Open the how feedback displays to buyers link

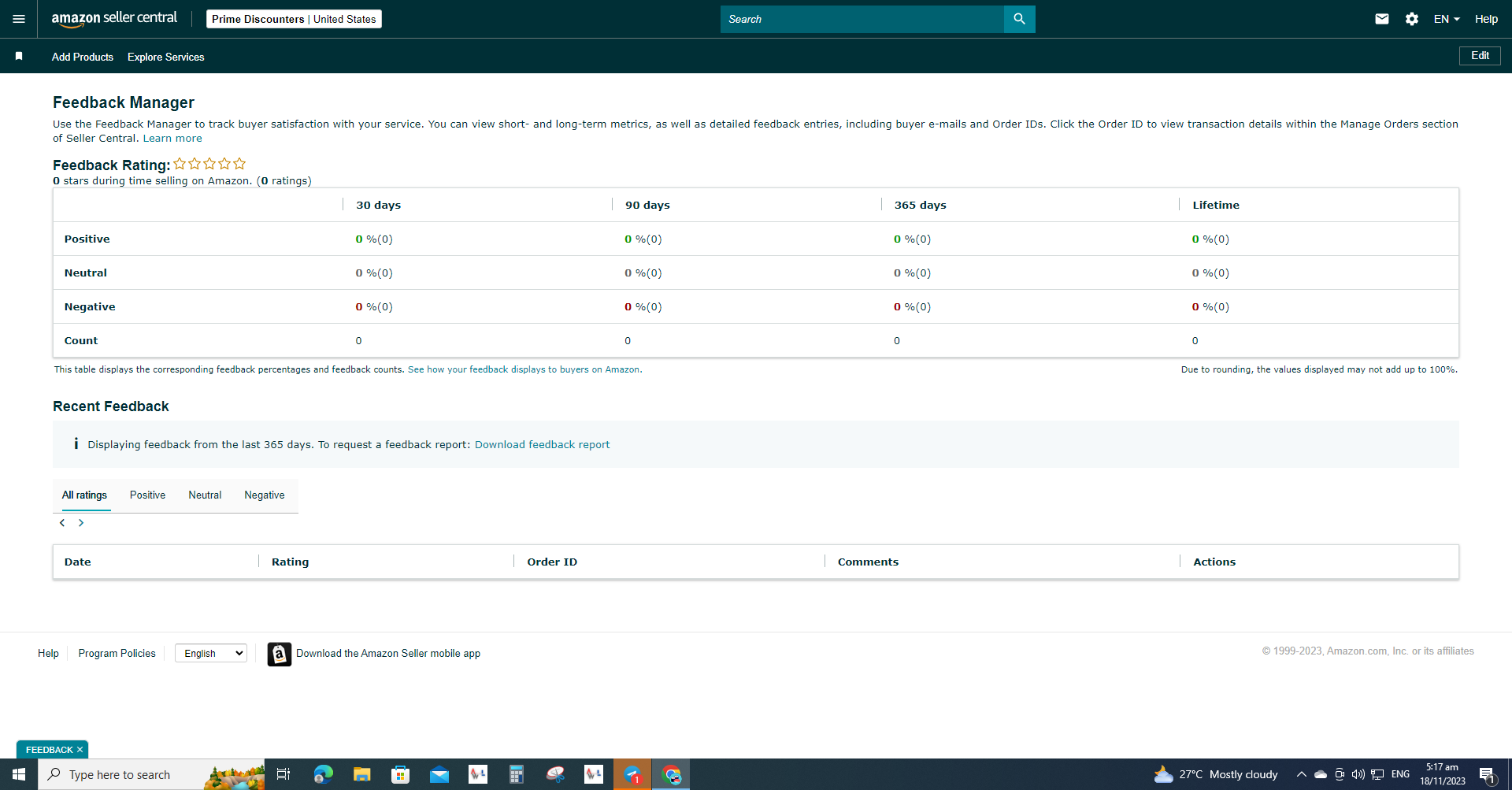pyautogui.click(x=524, y=369)
